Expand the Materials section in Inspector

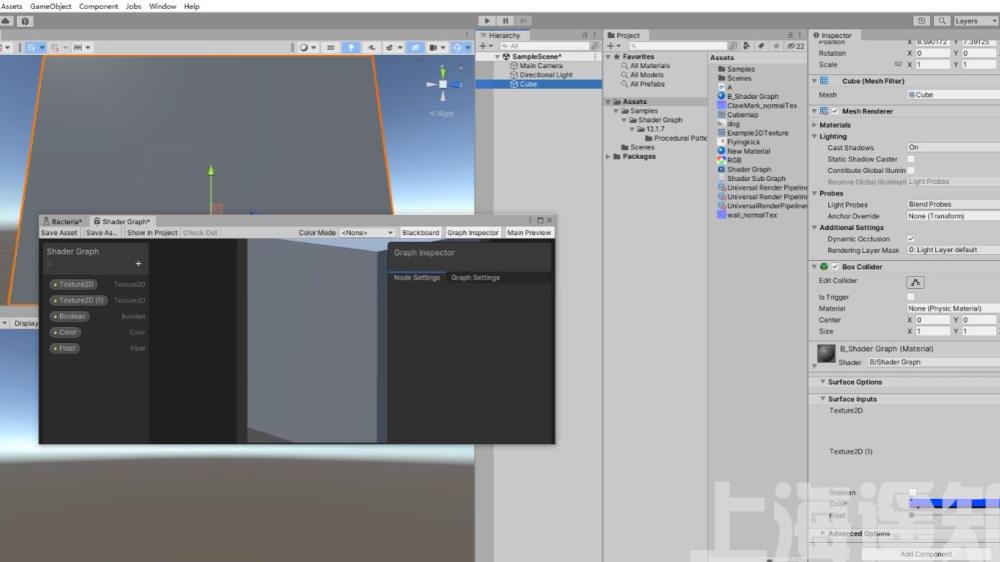814,125
